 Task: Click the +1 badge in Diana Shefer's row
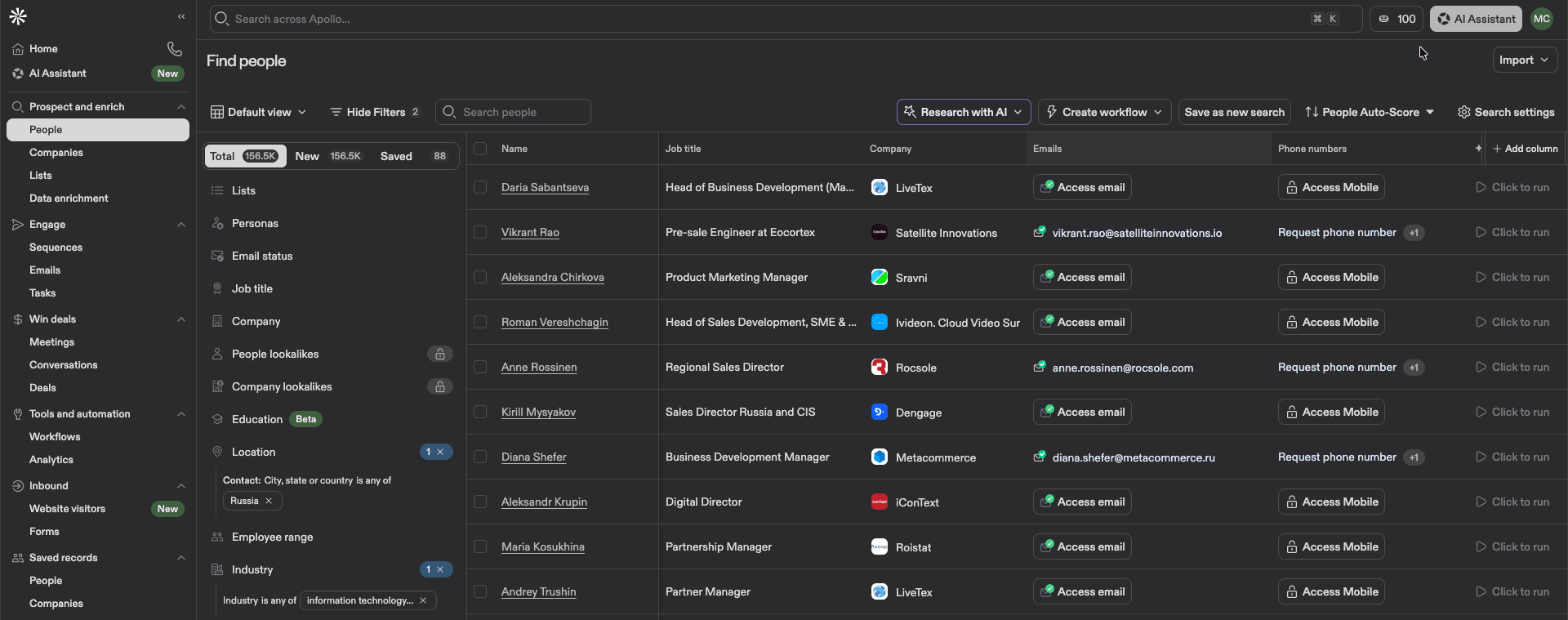click(1414, 457)
